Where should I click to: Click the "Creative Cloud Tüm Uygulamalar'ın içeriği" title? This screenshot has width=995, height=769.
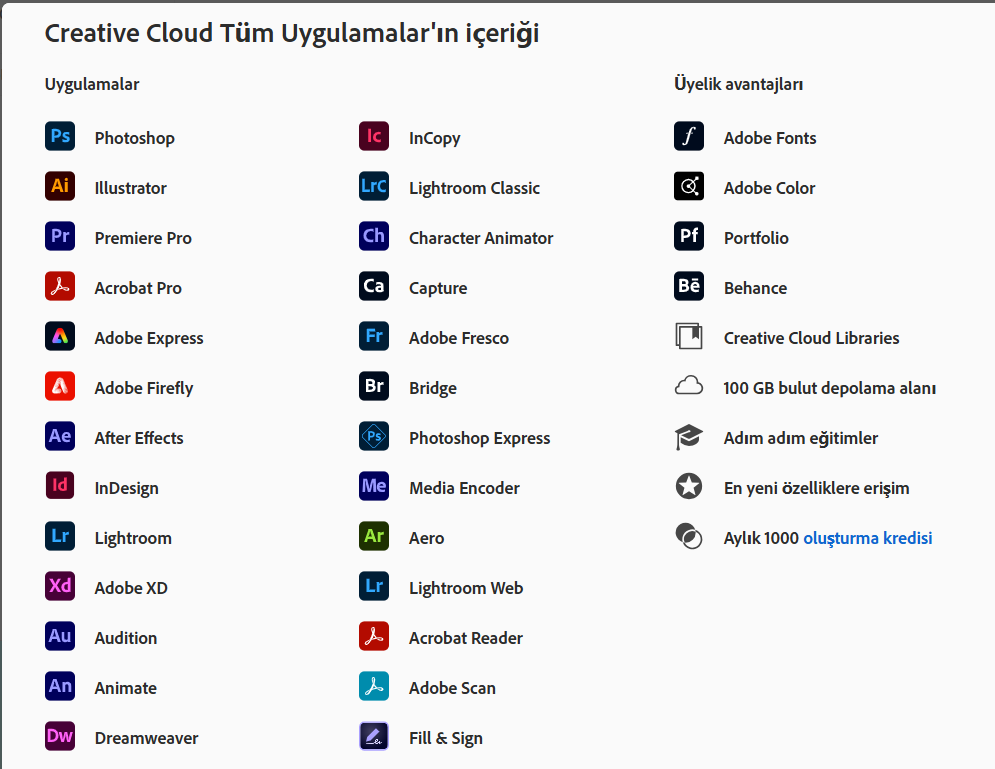point(292,34)
